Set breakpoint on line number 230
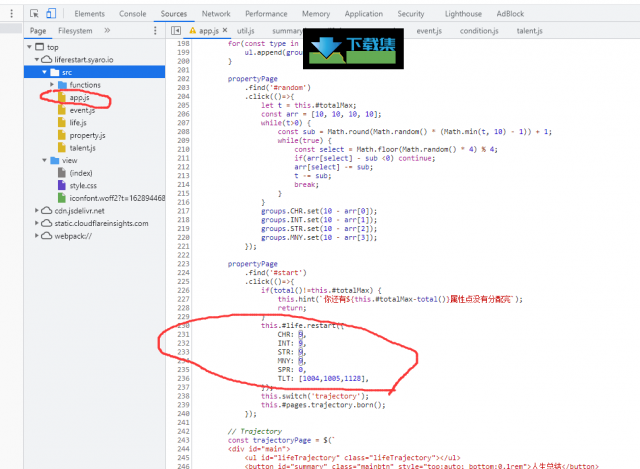The image size is (640, 469). pyautogui.click(x=183, y=325)
